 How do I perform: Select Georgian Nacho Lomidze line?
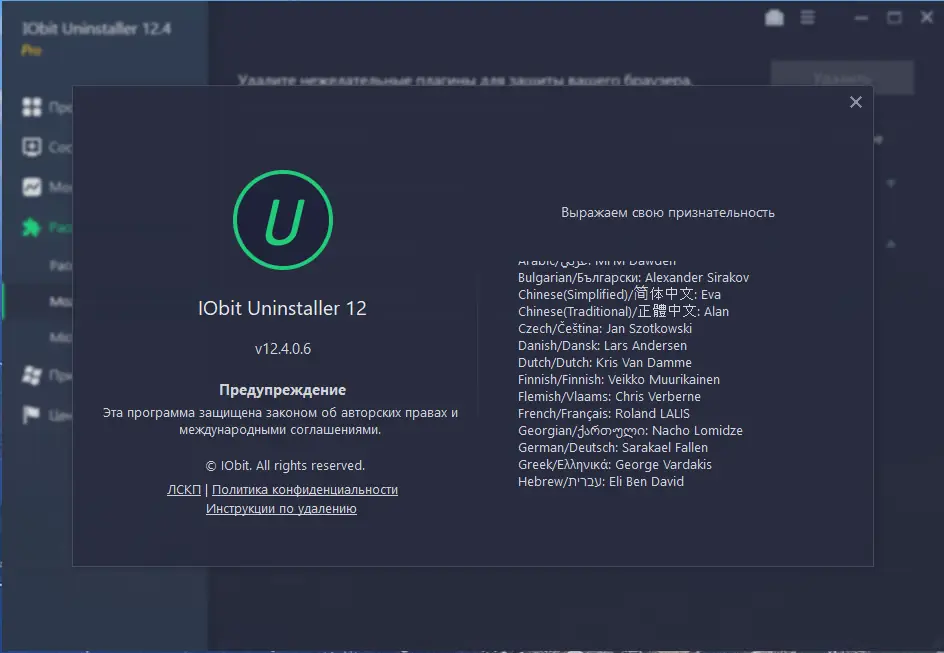click(630, 431)
